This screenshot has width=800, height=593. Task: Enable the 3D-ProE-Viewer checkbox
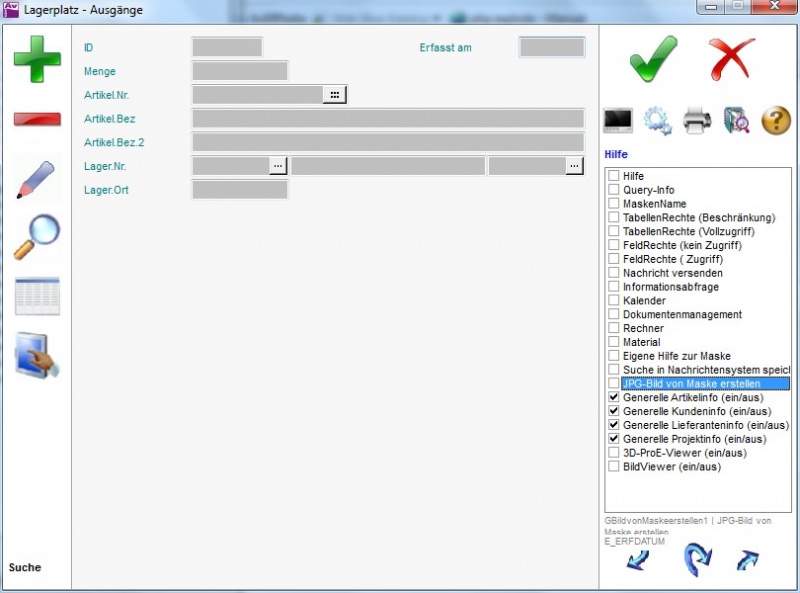[614, 452]
